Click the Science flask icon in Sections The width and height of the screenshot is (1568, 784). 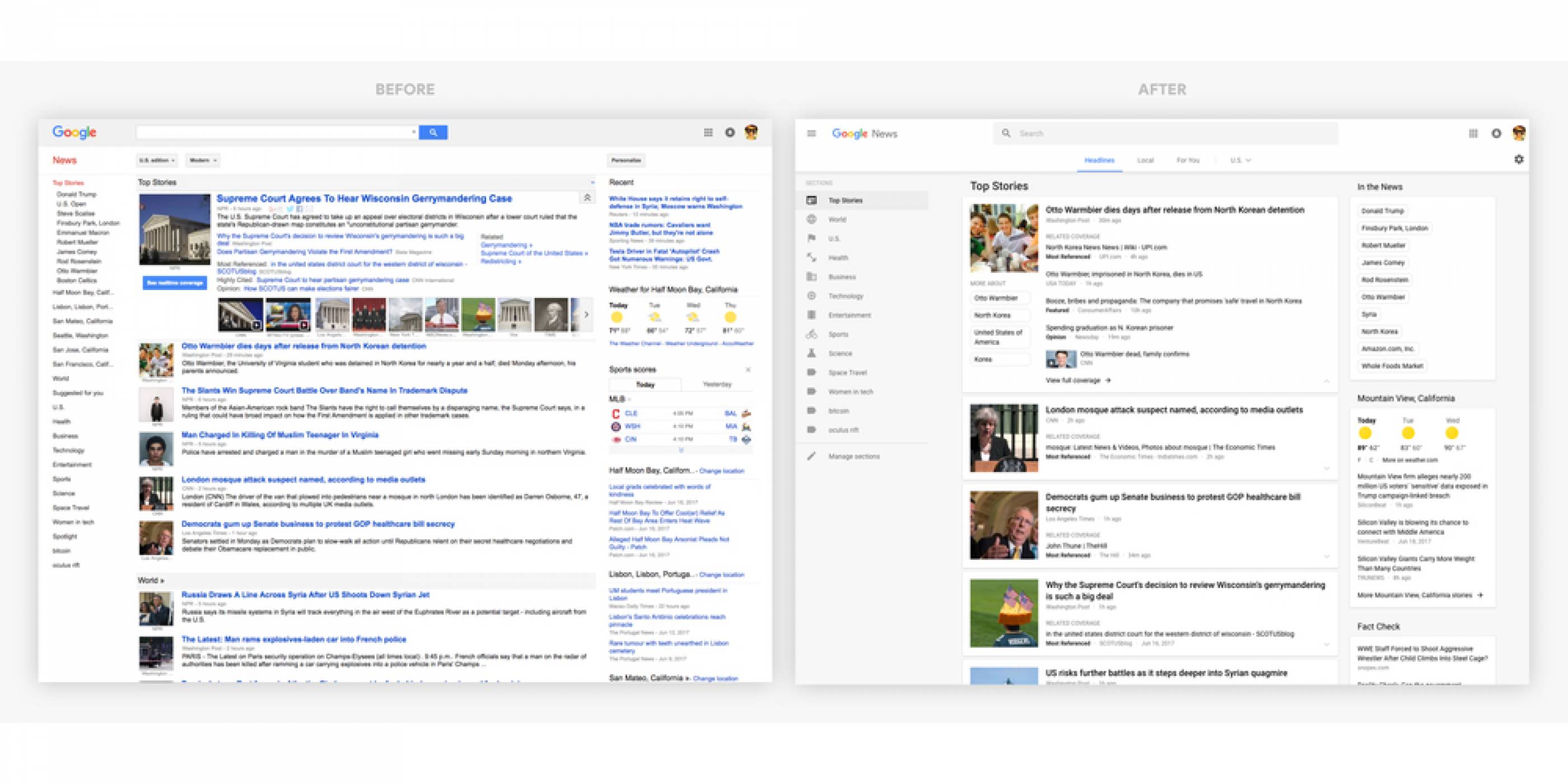point(811,353)
